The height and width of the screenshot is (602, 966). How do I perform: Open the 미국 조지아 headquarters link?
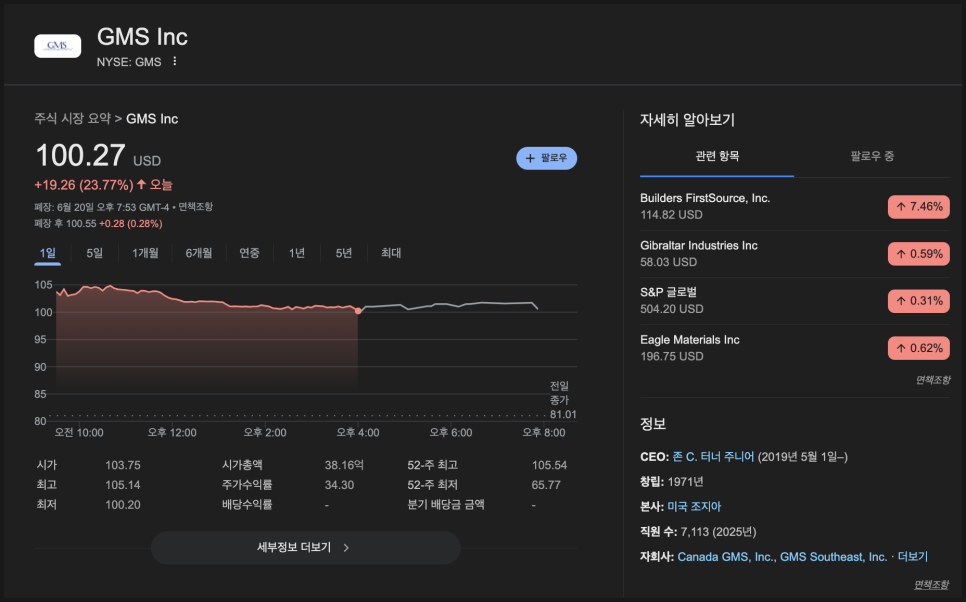click(694, 506)
